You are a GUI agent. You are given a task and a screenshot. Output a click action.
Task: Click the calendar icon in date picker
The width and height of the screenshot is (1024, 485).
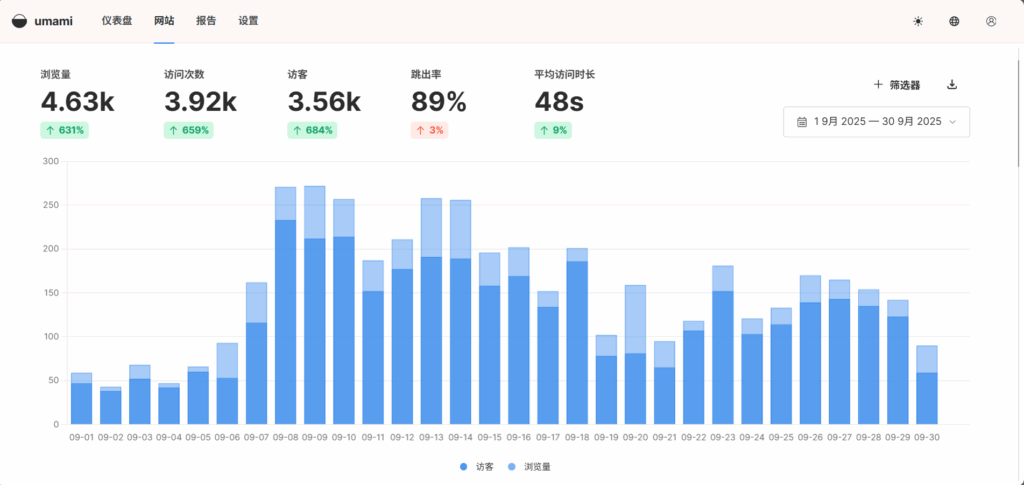(802, 122)
